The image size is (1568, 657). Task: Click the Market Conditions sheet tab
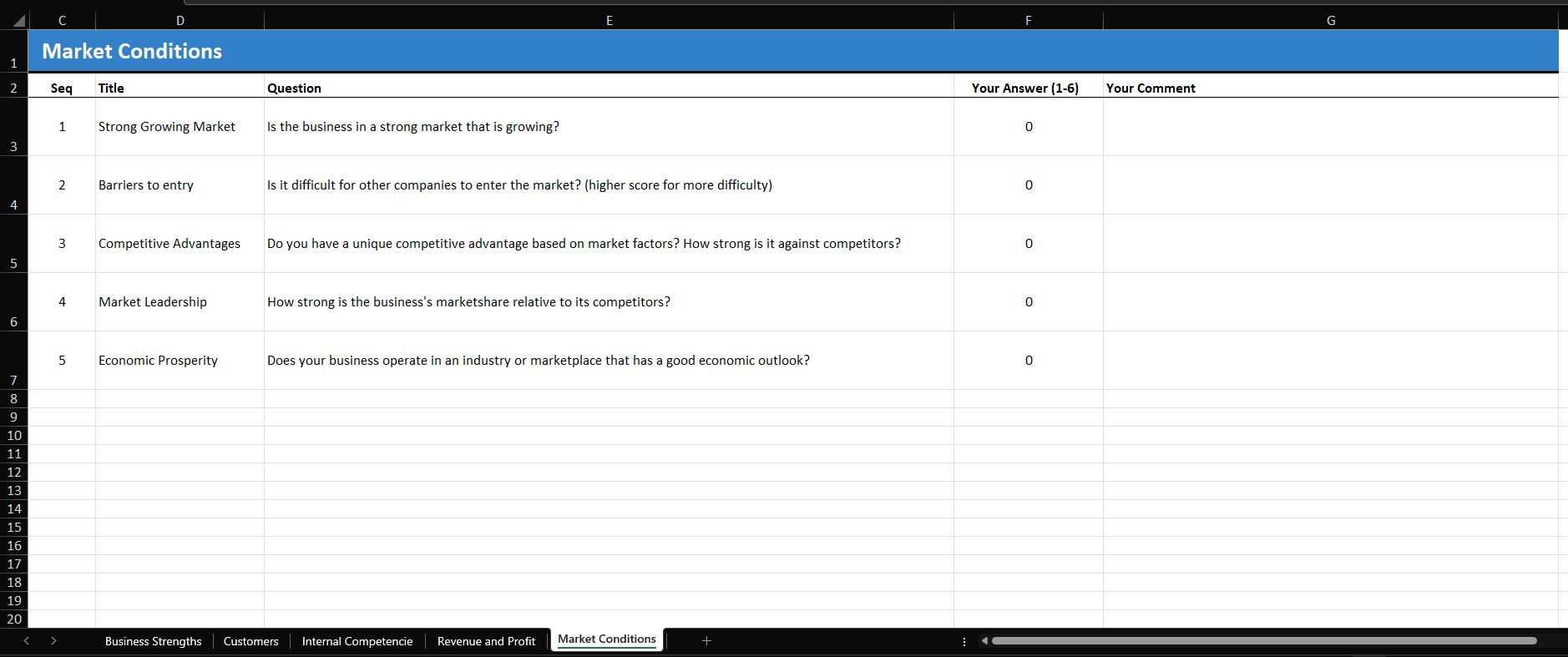coord(606,639)
